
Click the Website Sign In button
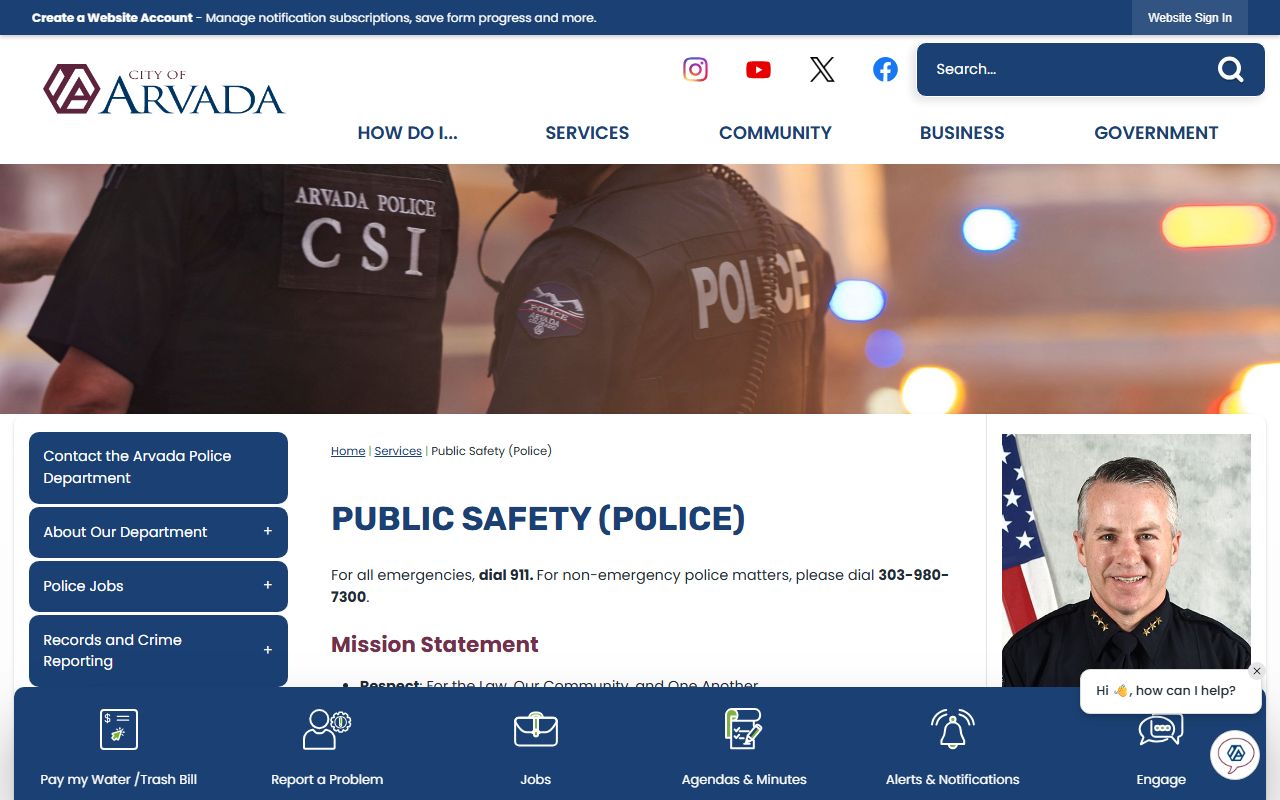click(x=1189, y=18)
